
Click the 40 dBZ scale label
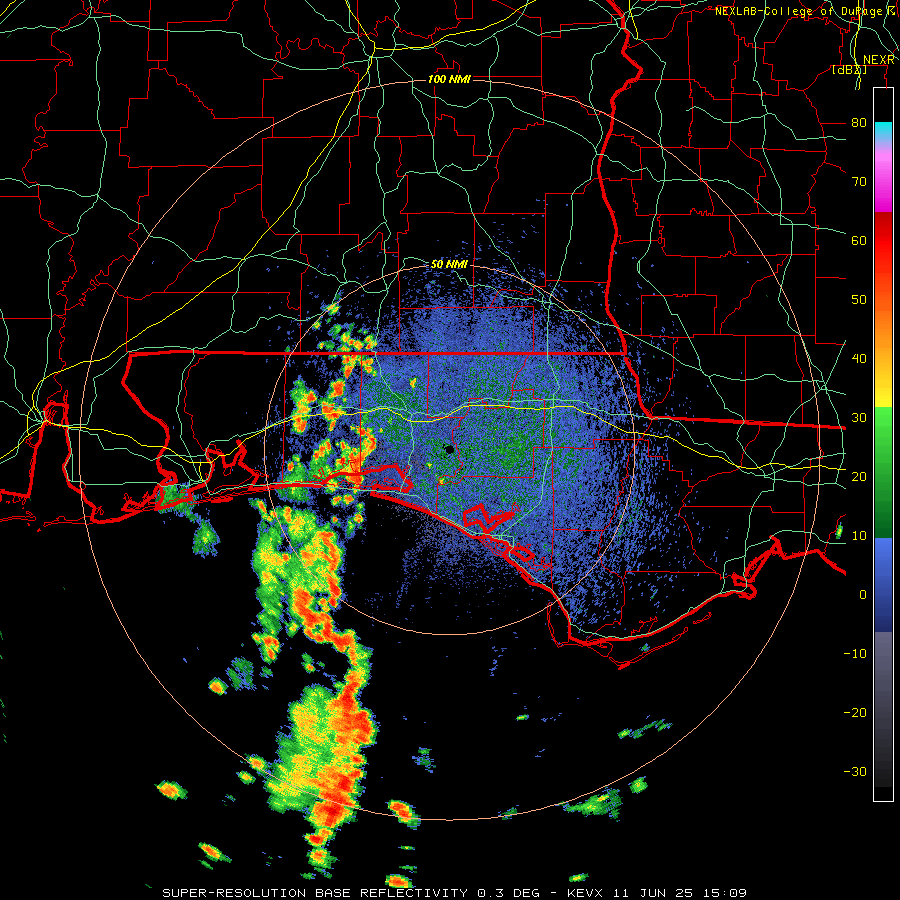coord(859,358)
